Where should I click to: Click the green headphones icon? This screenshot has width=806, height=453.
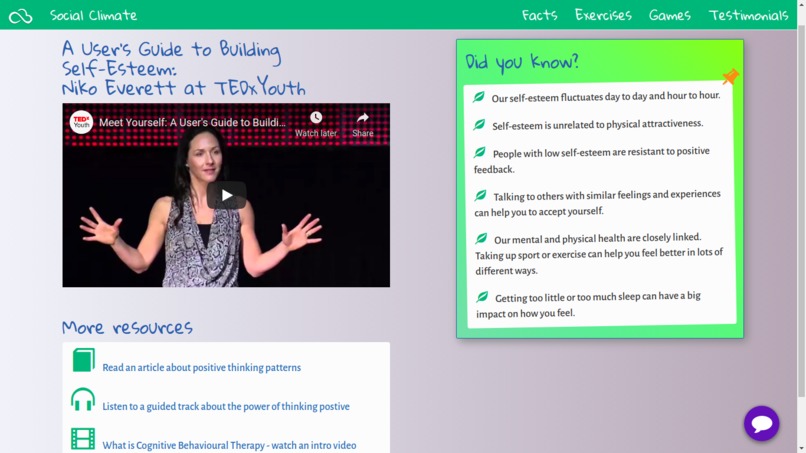pos(83,399)
